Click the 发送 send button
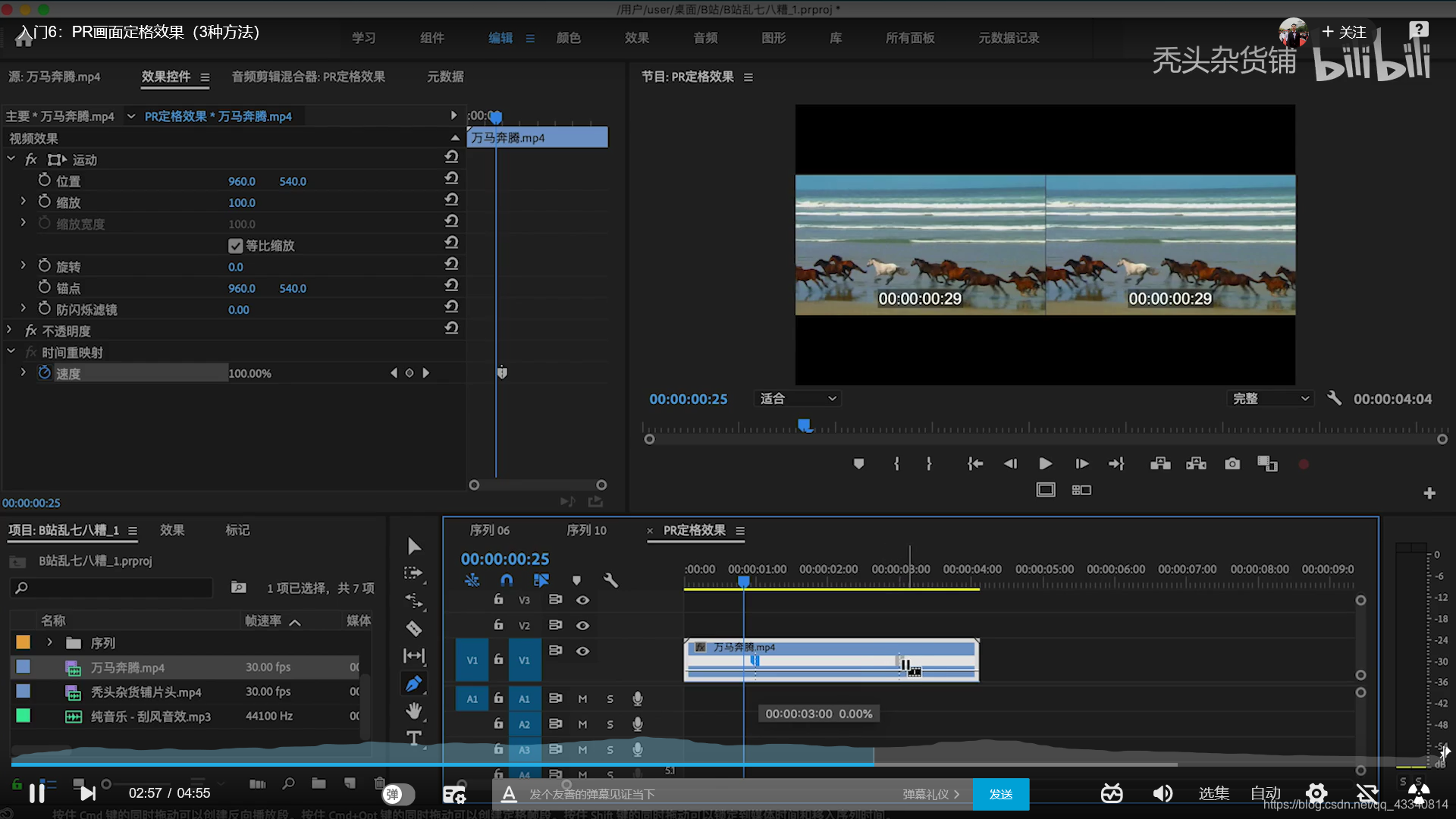Screen dimensions: 1456x819 [1001, 794]
